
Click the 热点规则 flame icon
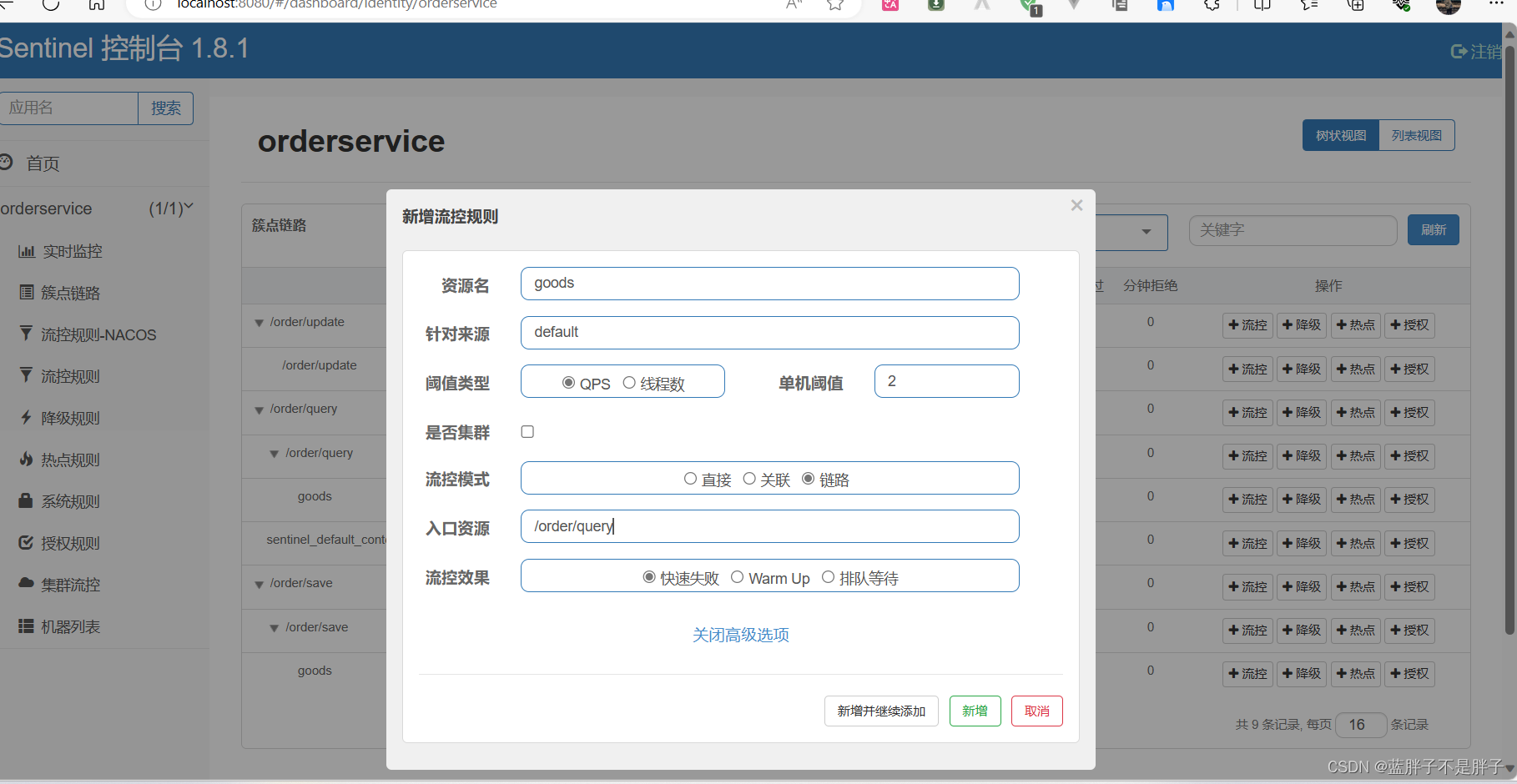pos(27,459)
